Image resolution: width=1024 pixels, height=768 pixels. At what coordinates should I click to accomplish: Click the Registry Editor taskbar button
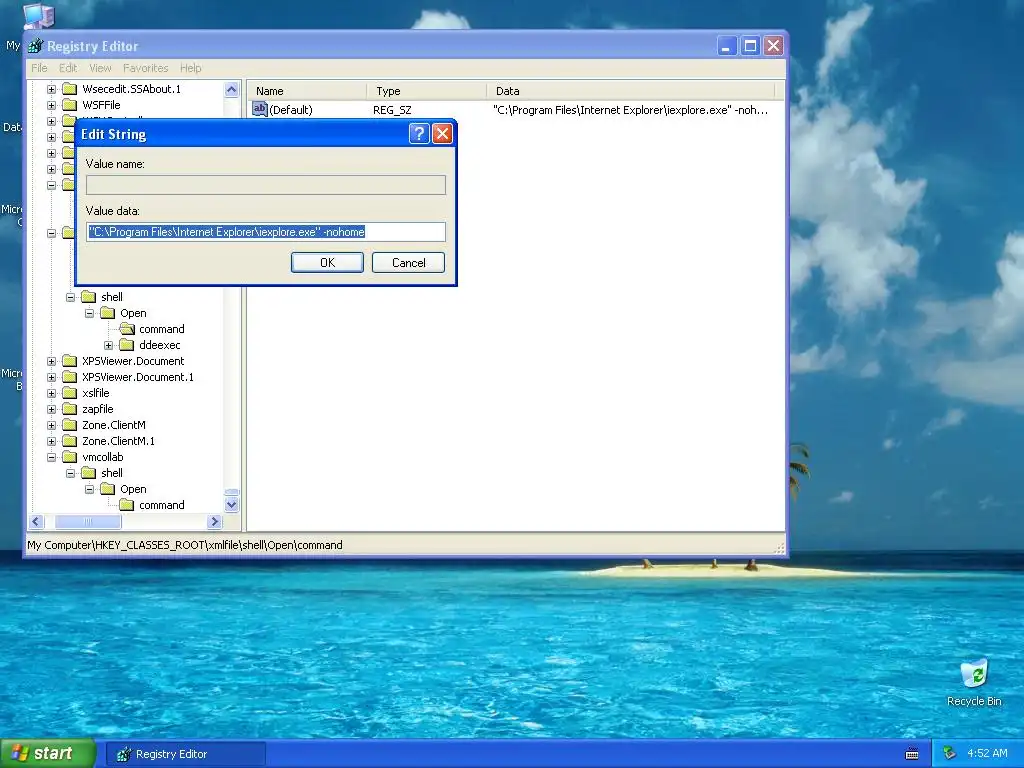click(186, 754)
